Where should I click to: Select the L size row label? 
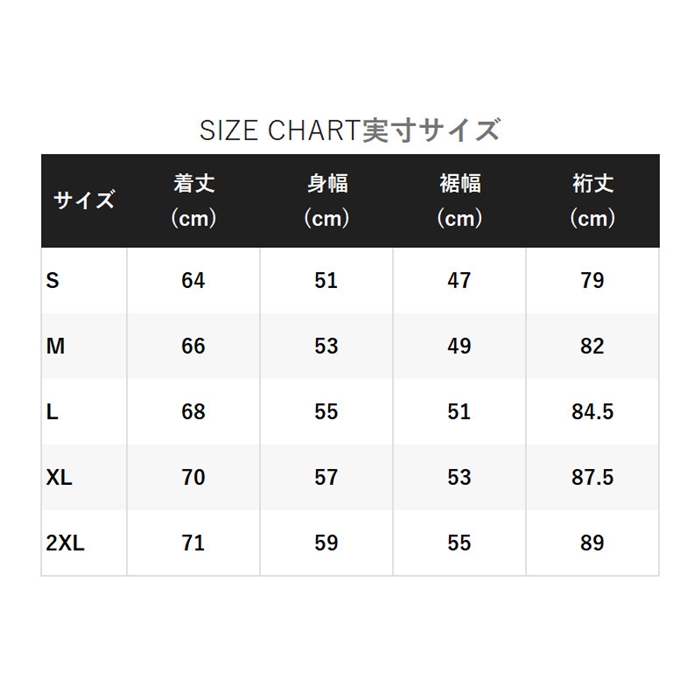point(52,412)
